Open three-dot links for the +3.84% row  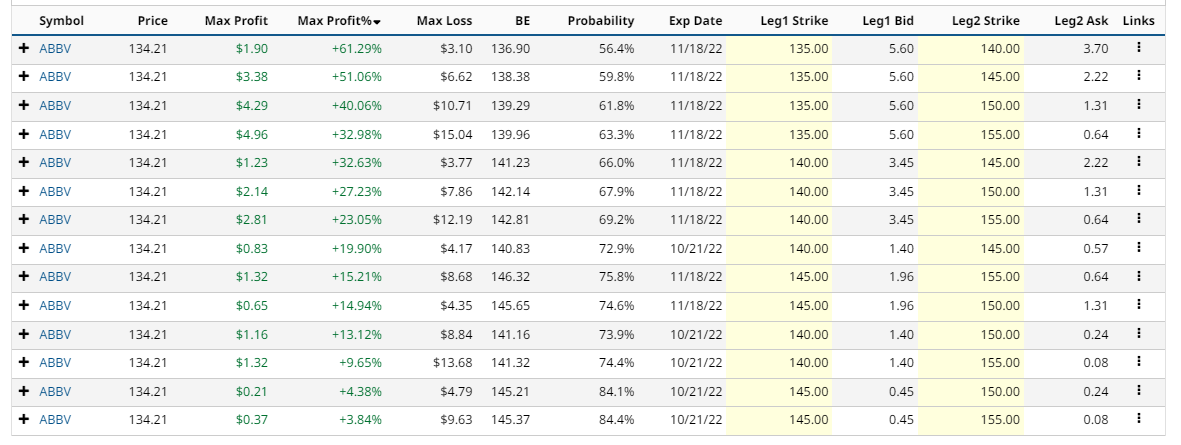(x=1138, y=420)
